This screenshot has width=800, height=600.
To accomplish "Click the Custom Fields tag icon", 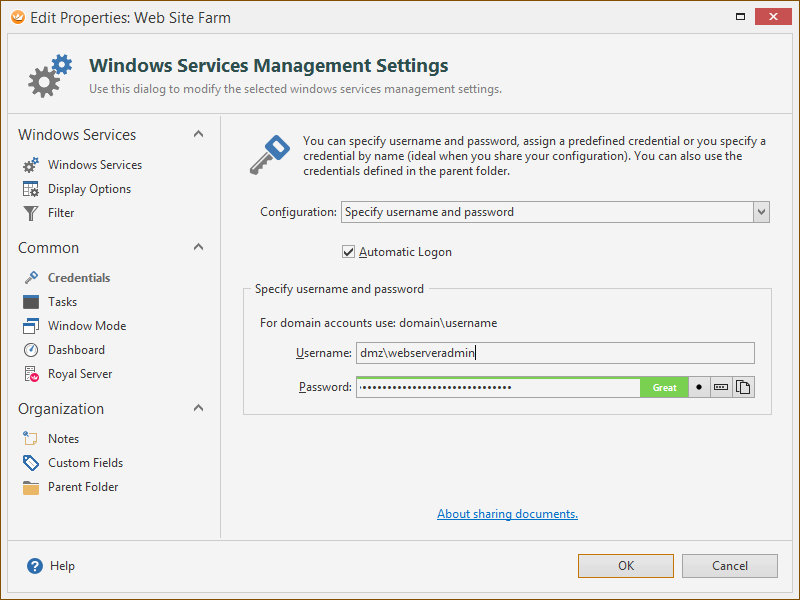I will 31,463.
